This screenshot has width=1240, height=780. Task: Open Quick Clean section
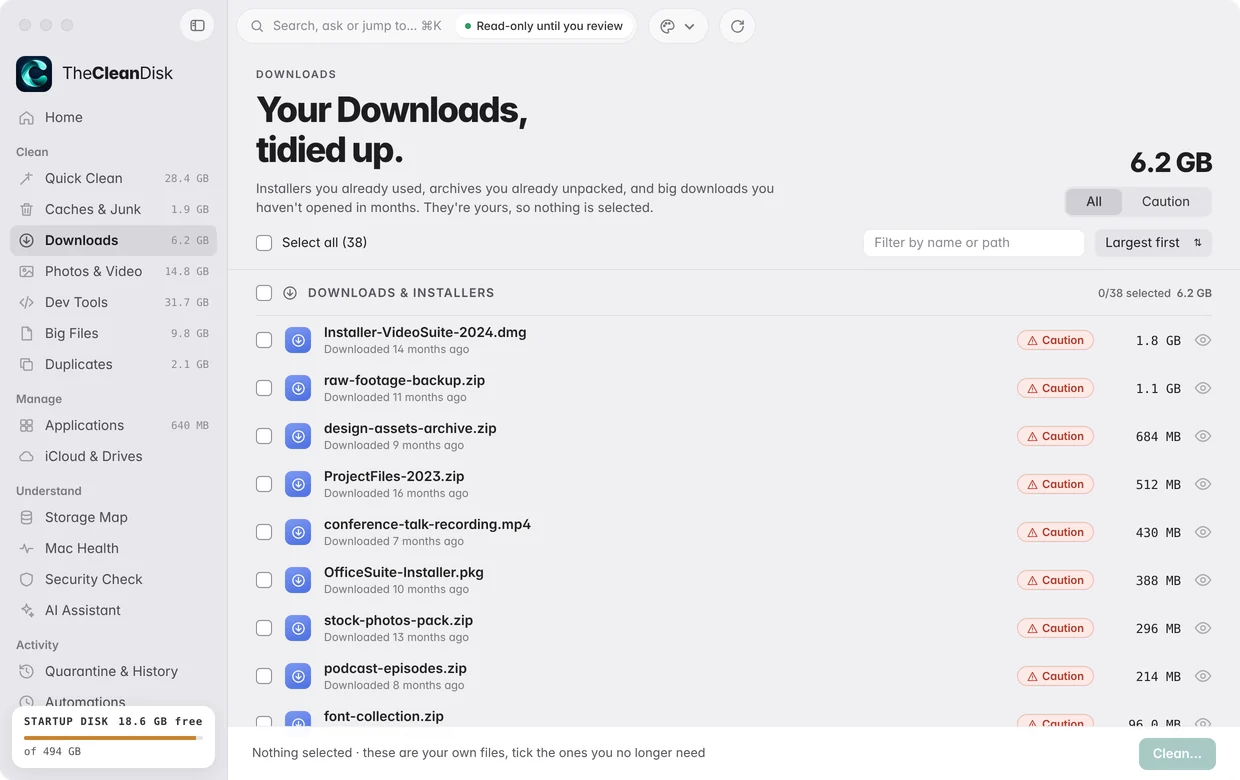(113, 178)
